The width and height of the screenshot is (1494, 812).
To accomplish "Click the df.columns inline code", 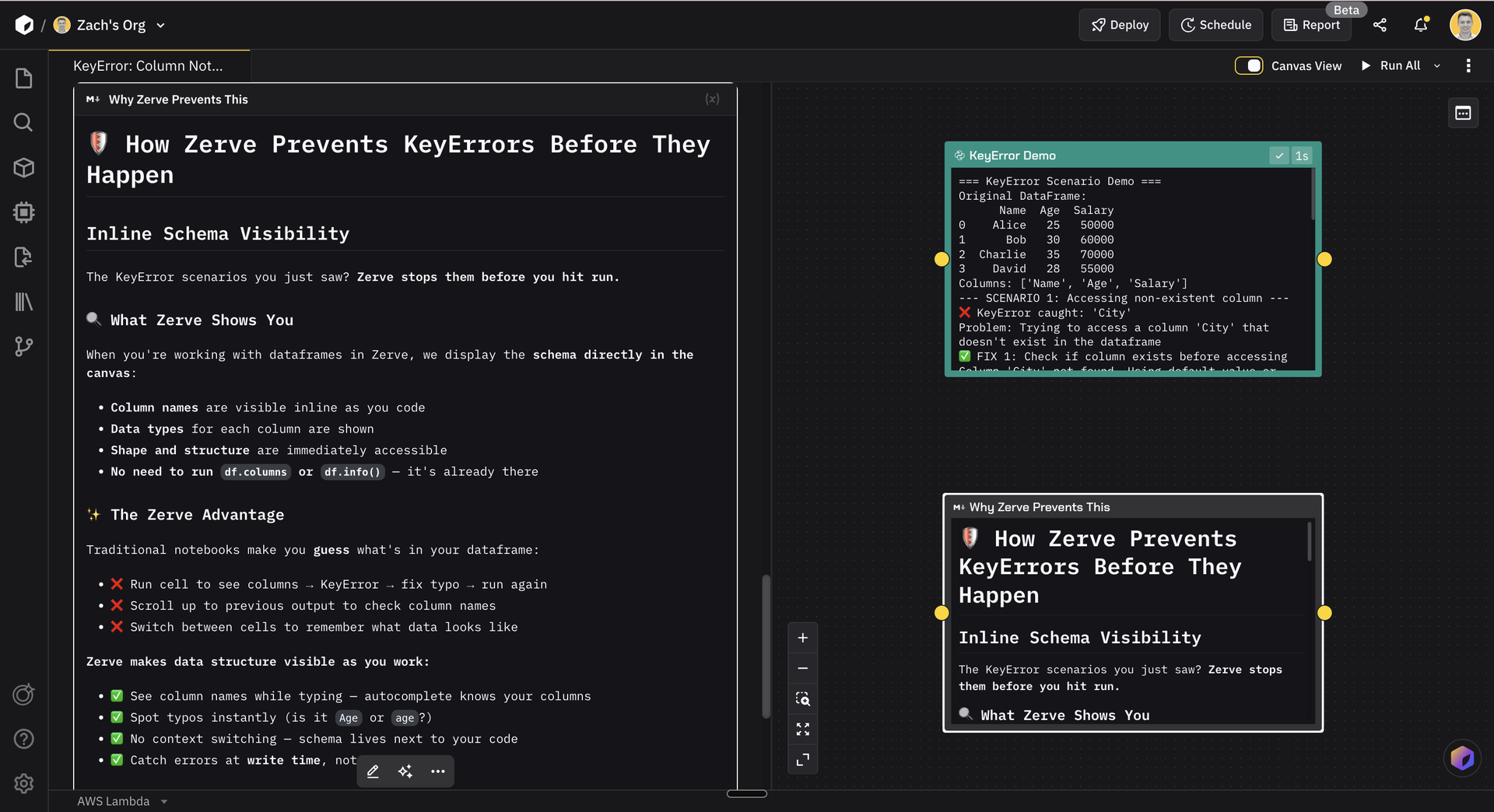I will [x=255, y=472].
